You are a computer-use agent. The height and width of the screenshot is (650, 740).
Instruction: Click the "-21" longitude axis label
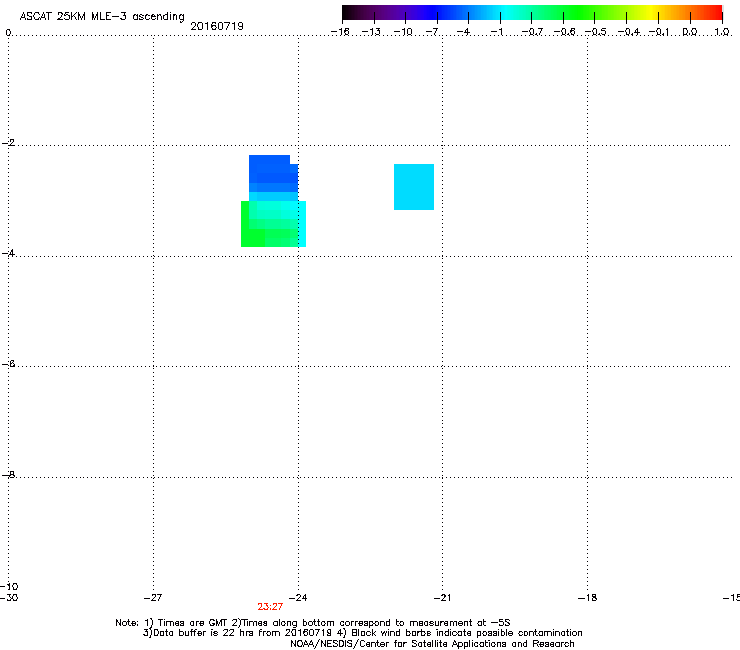pyautogui.click(x=442, y=598)
